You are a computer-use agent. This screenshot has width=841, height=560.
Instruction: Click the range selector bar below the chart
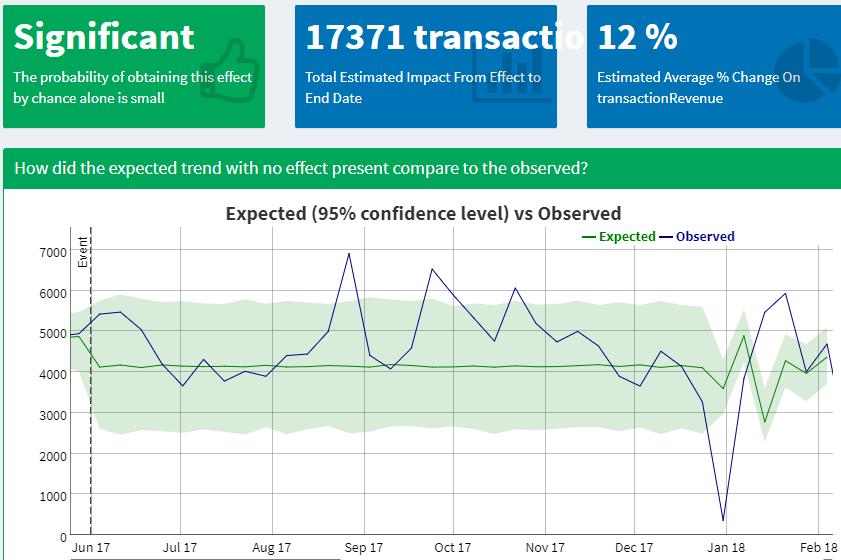click(205, 558)
